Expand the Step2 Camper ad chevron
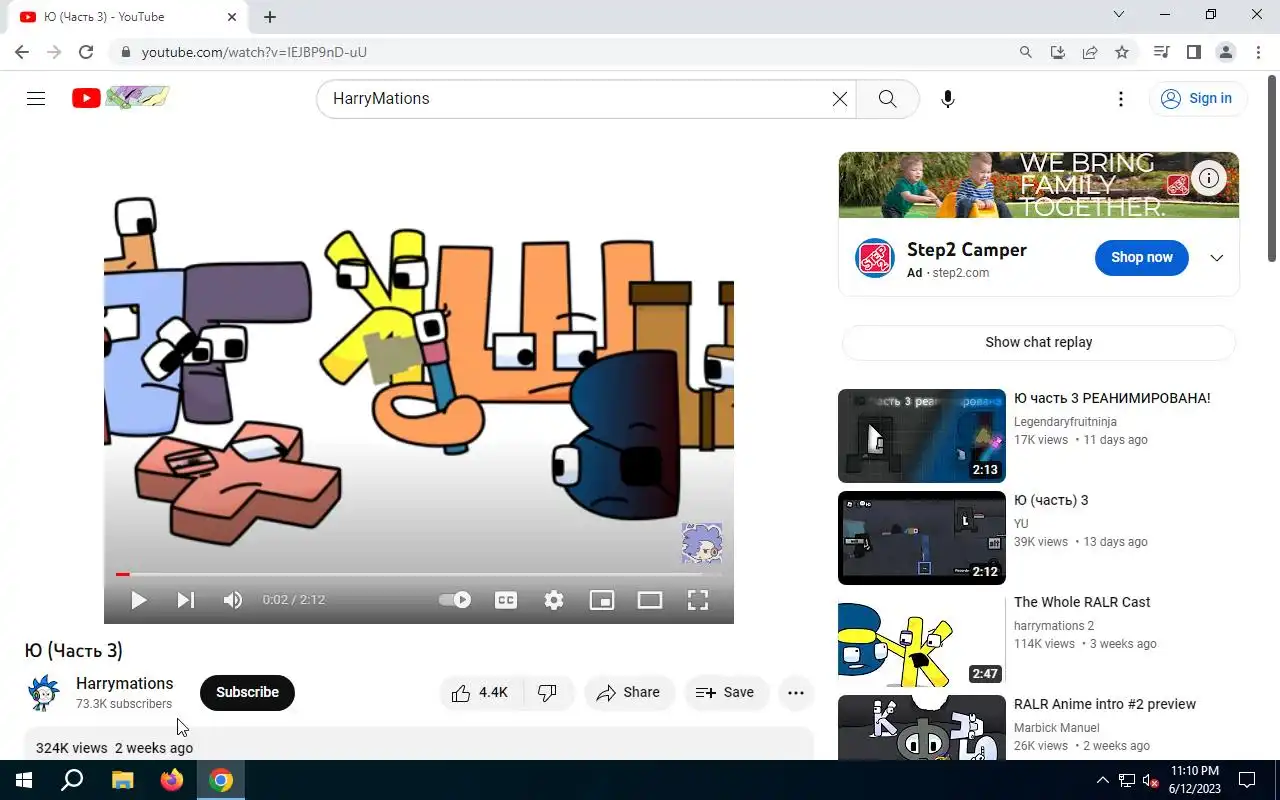Viewport: 1280px width, 800px height. [1216, 258]
